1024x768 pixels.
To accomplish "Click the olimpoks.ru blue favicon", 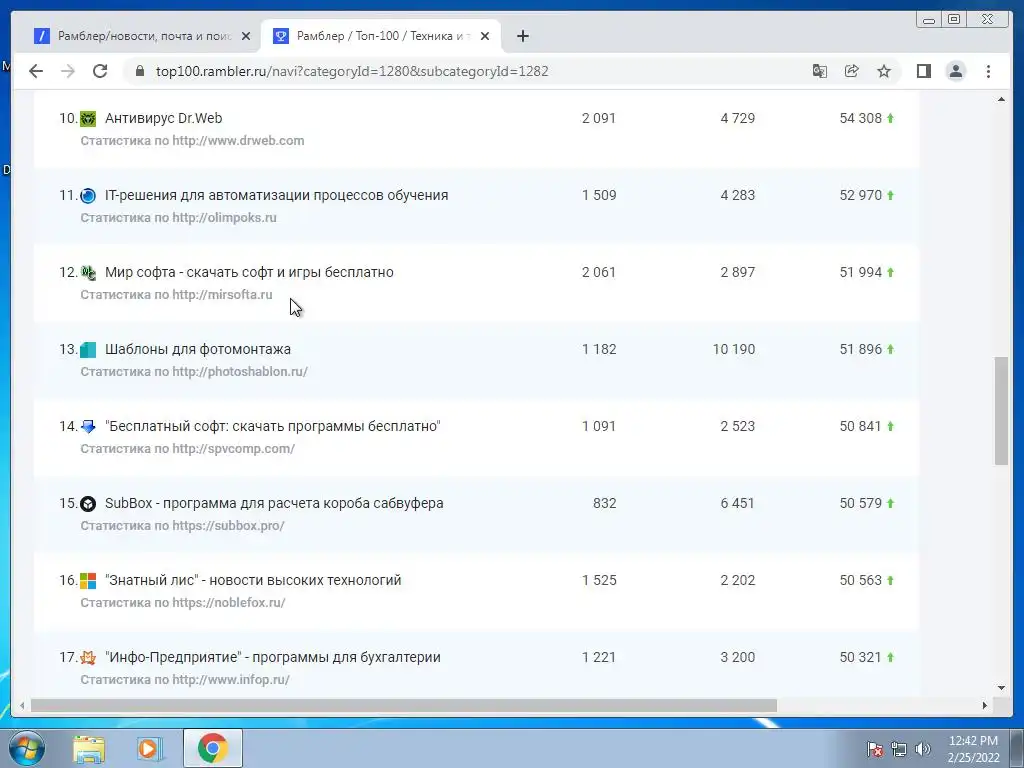I will 88,195.
